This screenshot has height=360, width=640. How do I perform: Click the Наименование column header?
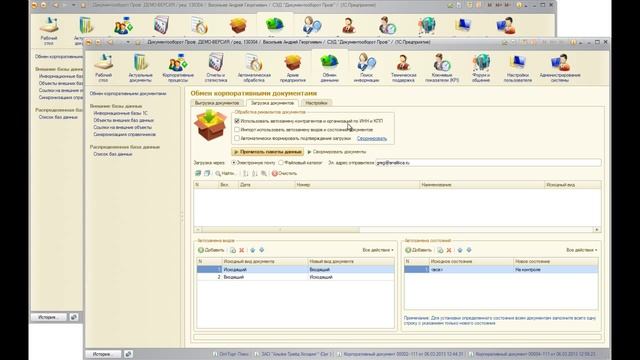pos(482,185)
